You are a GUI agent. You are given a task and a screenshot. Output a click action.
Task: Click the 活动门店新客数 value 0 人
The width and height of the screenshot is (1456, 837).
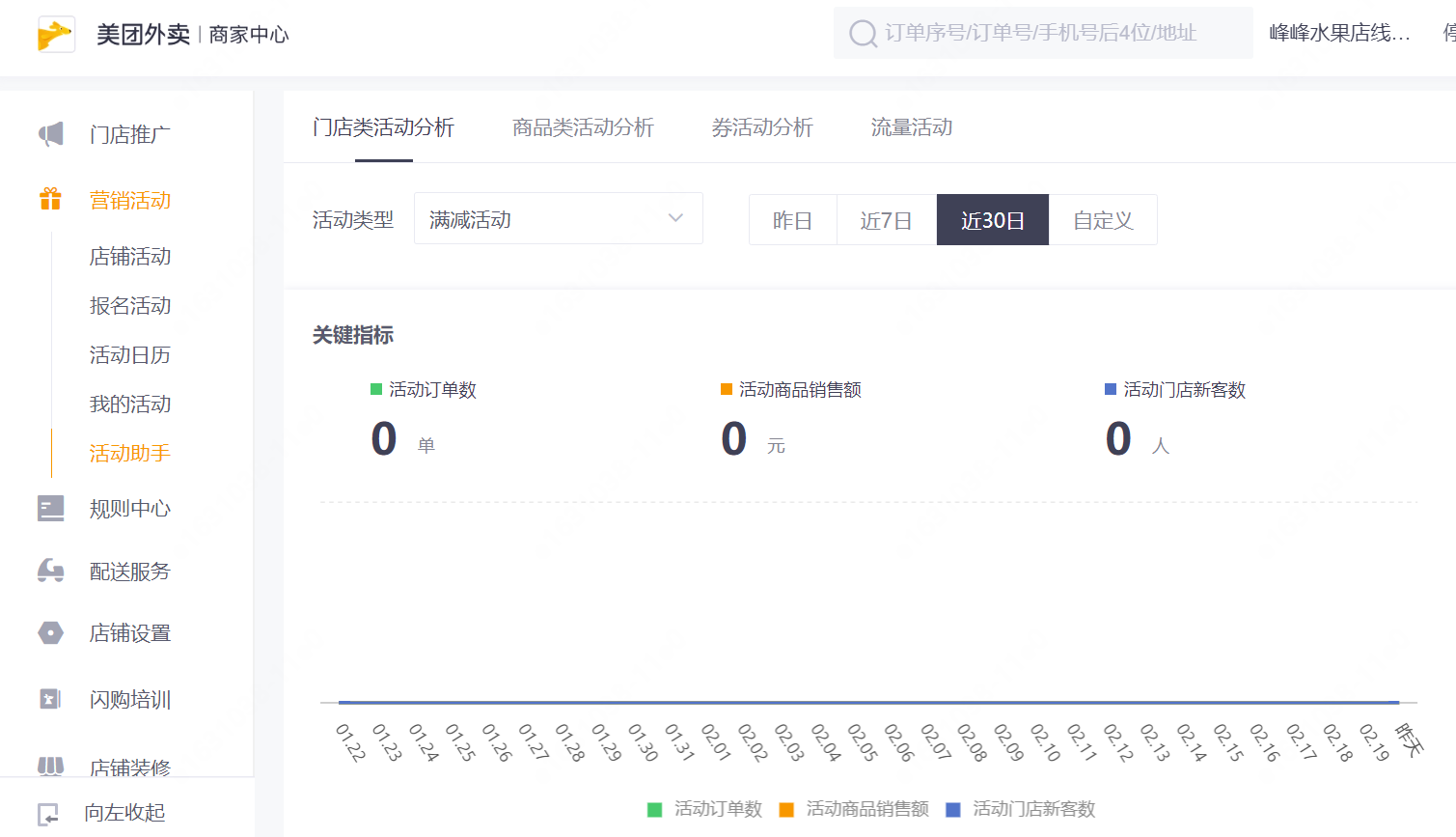click(x=1138, y=439)
